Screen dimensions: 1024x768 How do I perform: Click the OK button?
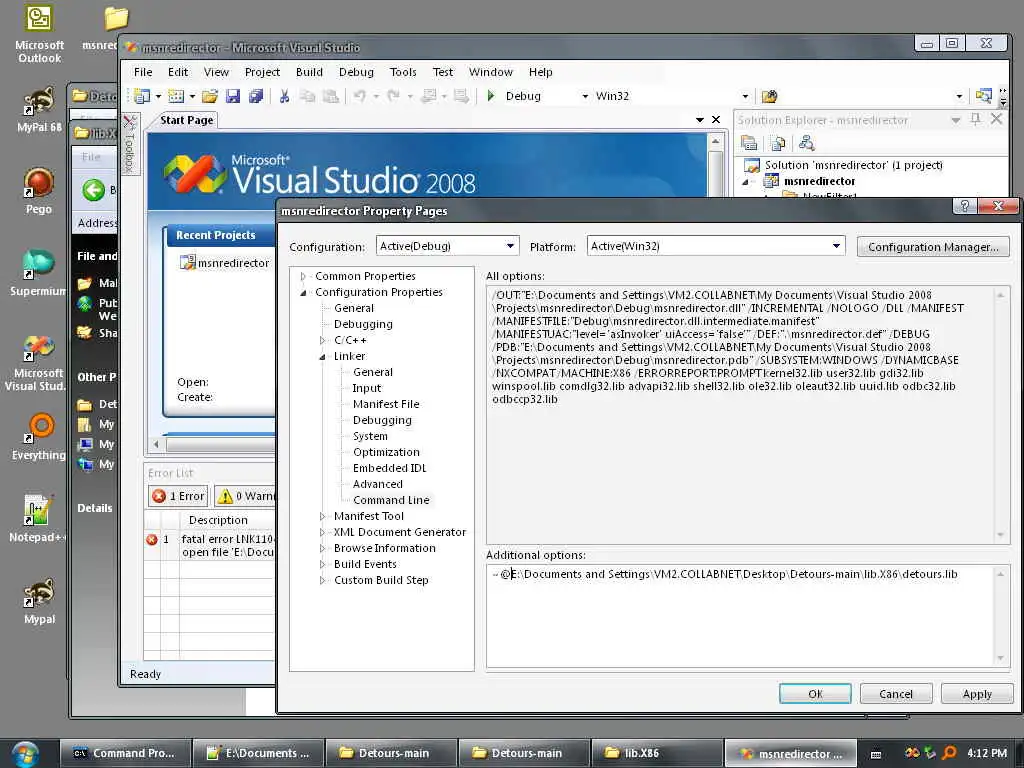[815, 694]
